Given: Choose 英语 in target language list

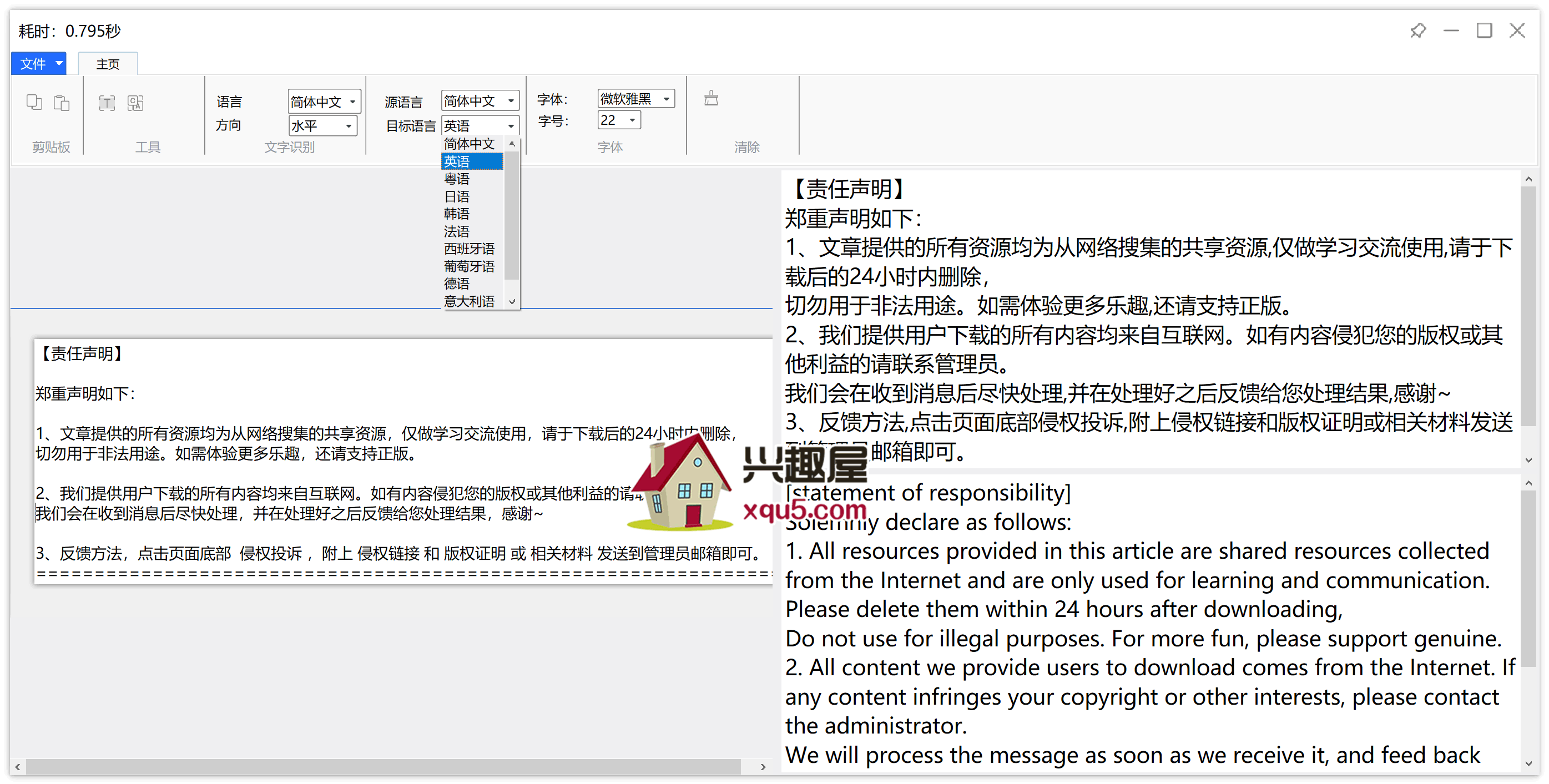Looking at the screenshot, I should coord(473,161).
